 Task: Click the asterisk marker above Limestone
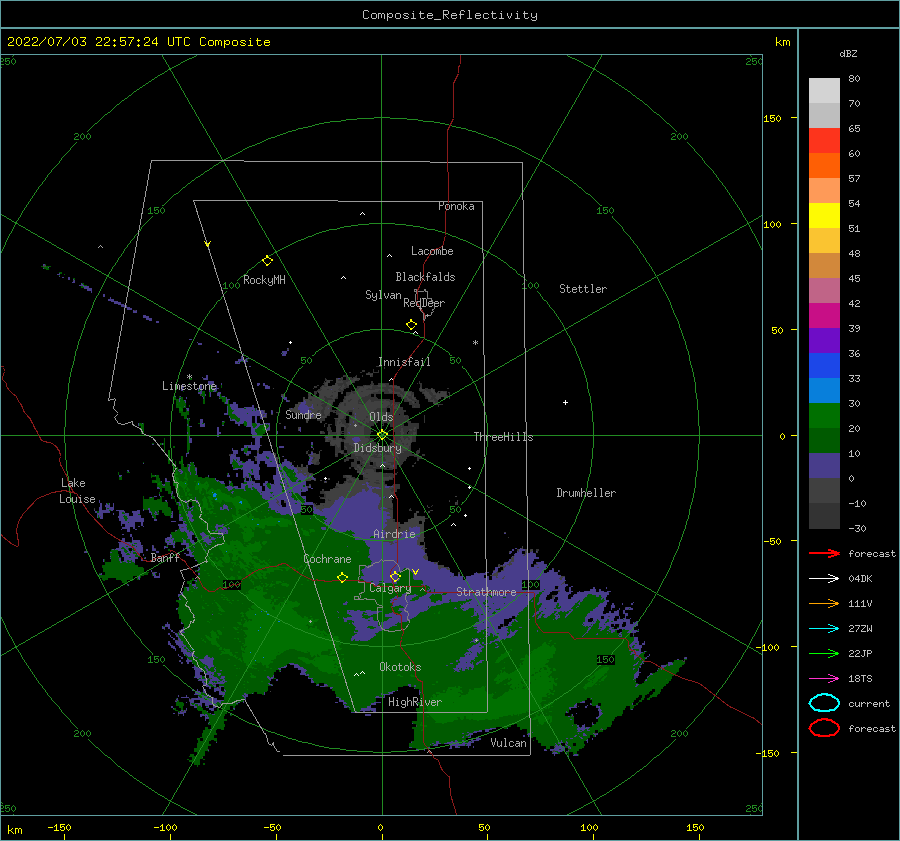point(189,377)
